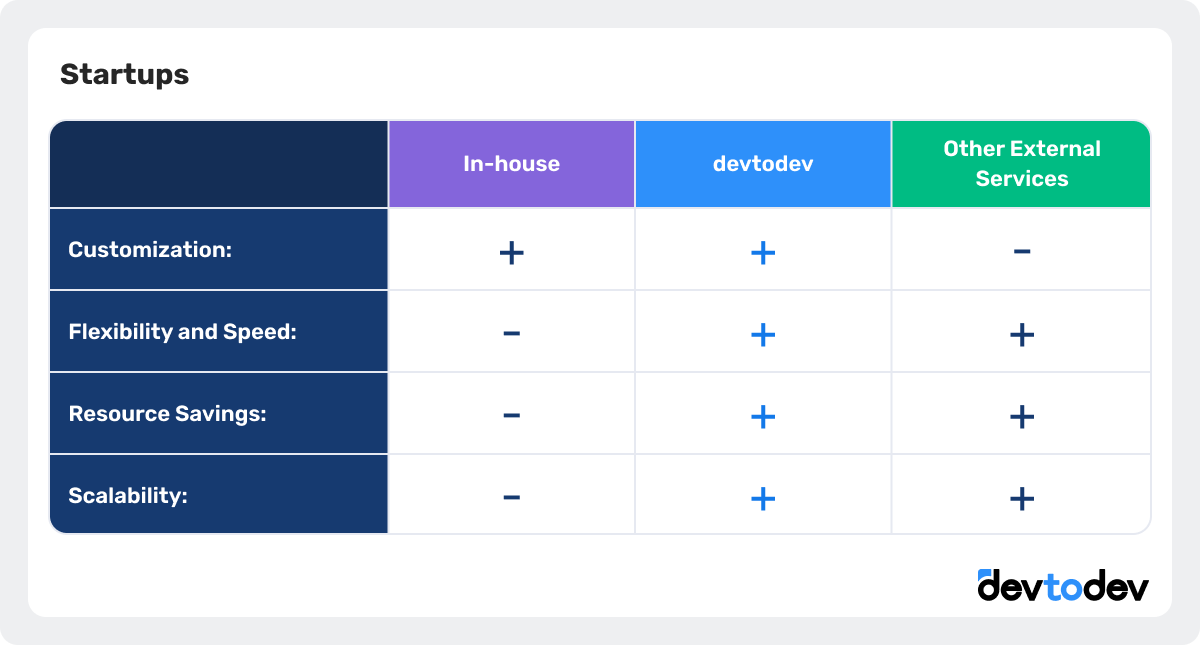Select the In-house column header
Screen dimensions: 1200x645
(x=511, y=164)
